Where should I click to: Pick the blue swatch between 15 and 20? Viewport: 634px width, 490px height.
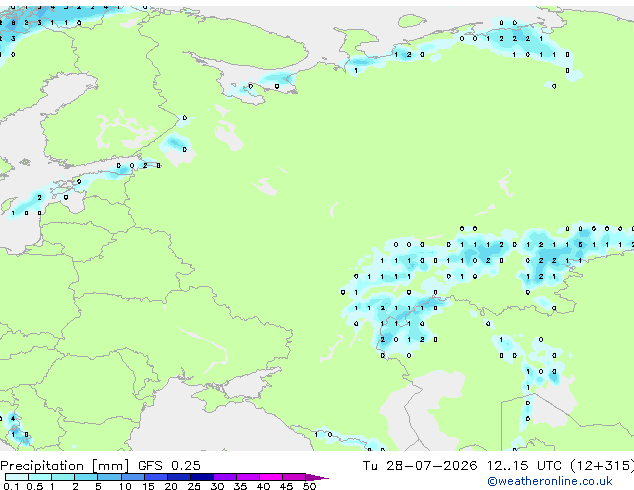pyautogui.click(x=155, y=477)
